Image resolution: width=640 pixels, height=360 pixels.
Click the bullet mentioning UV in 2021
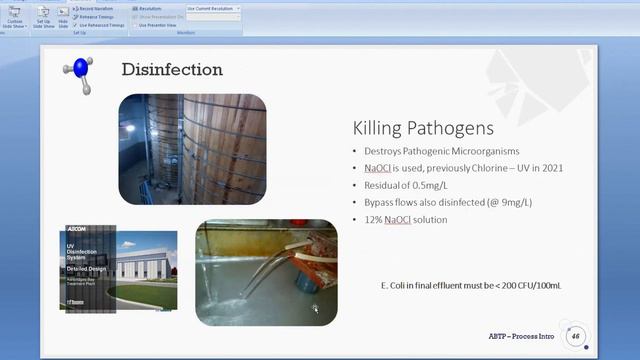[x=463, y=168]
